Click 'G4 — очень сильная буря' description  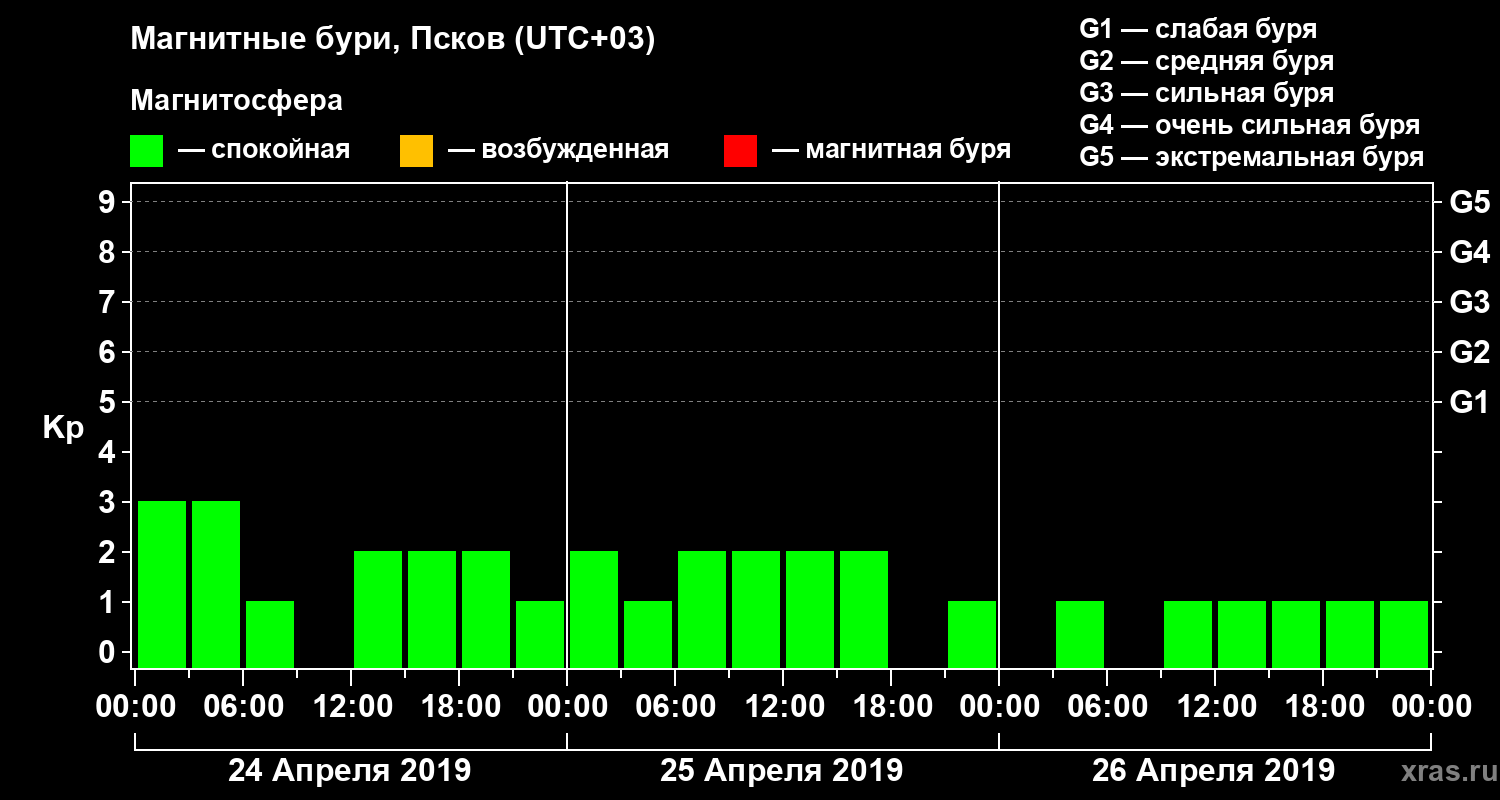click(x=1249, y=125)
